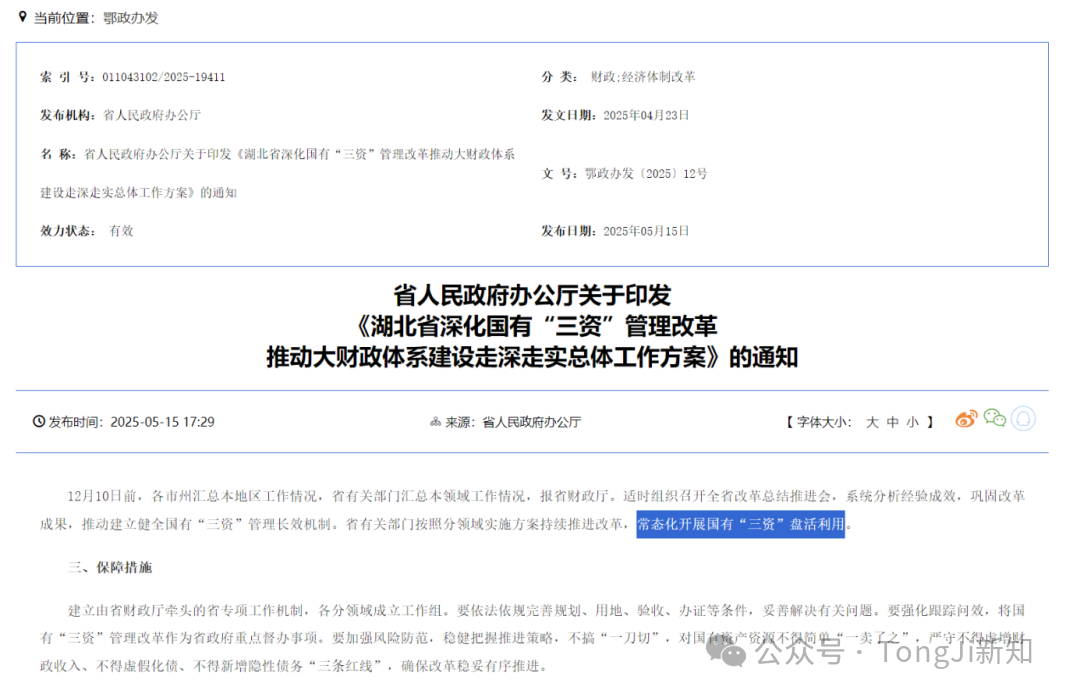Share the article via WeChat icon
Screen dimensions: 1067x694
995,418
